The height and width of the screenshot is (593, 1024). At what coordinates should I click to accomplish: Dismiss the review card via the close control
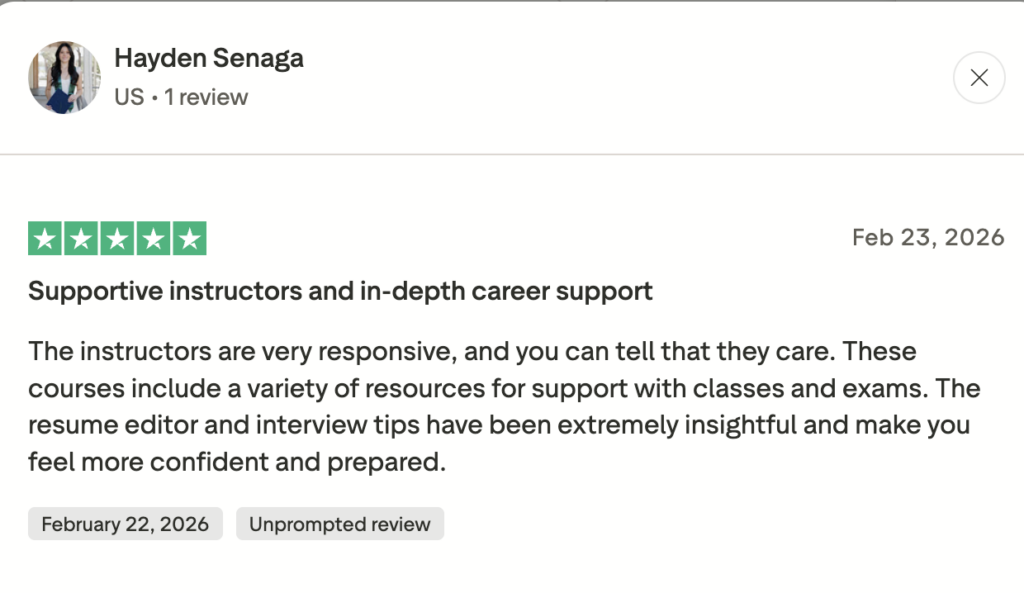[978, 77]
